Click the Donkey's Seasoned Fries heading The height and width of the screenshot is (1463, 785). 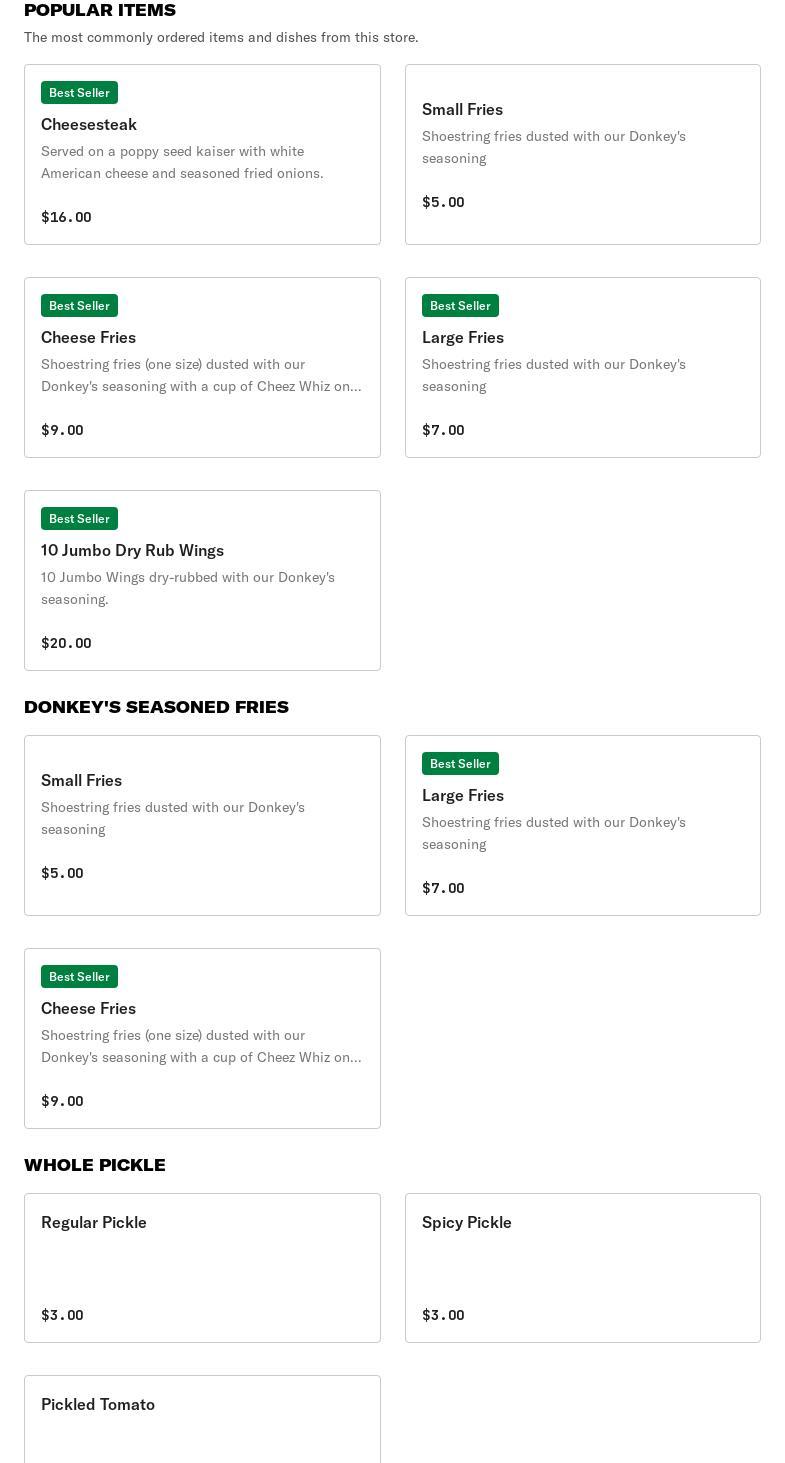156,707
